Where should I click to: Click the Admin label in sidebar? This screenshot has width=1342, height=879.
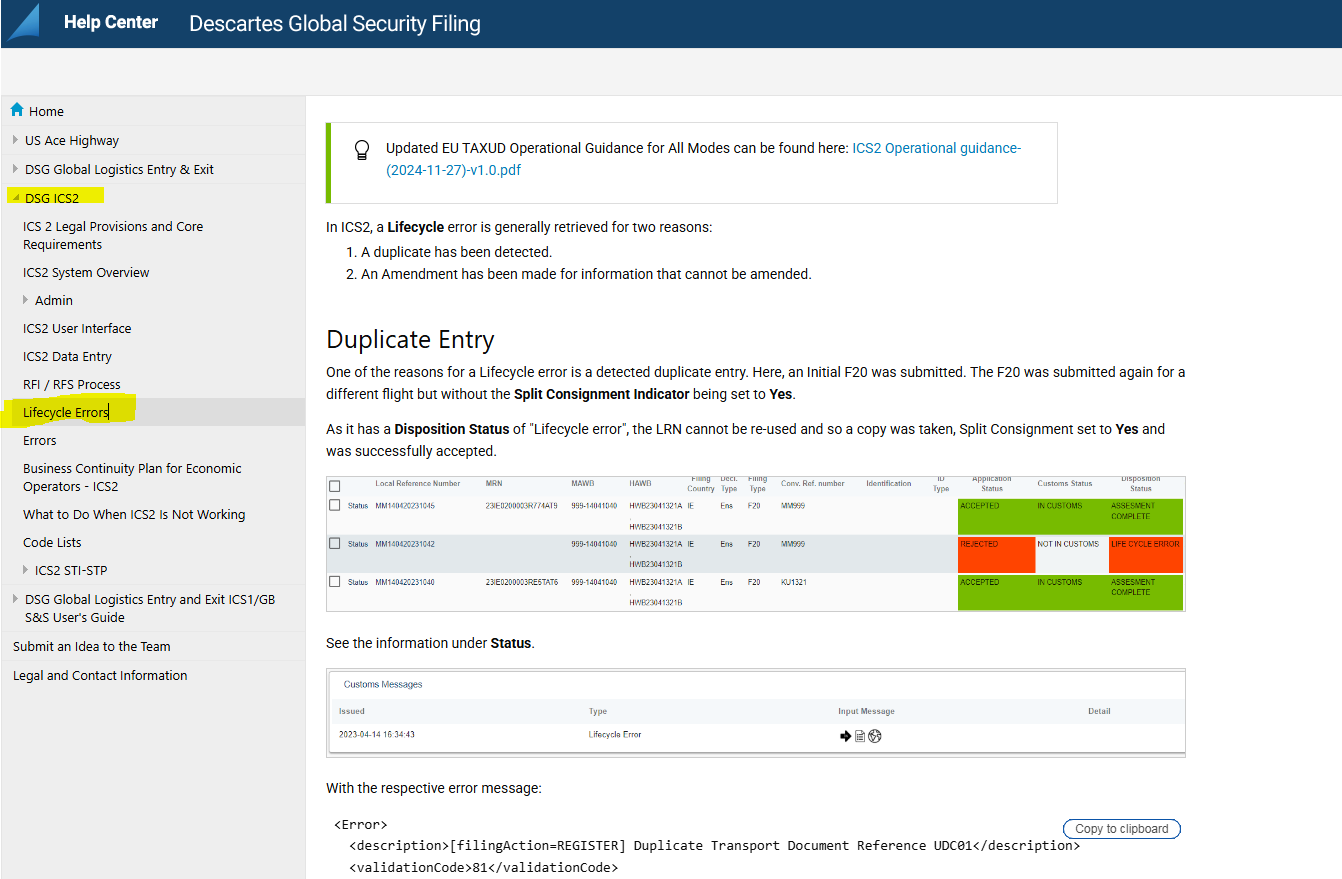[x=54, y=300]
